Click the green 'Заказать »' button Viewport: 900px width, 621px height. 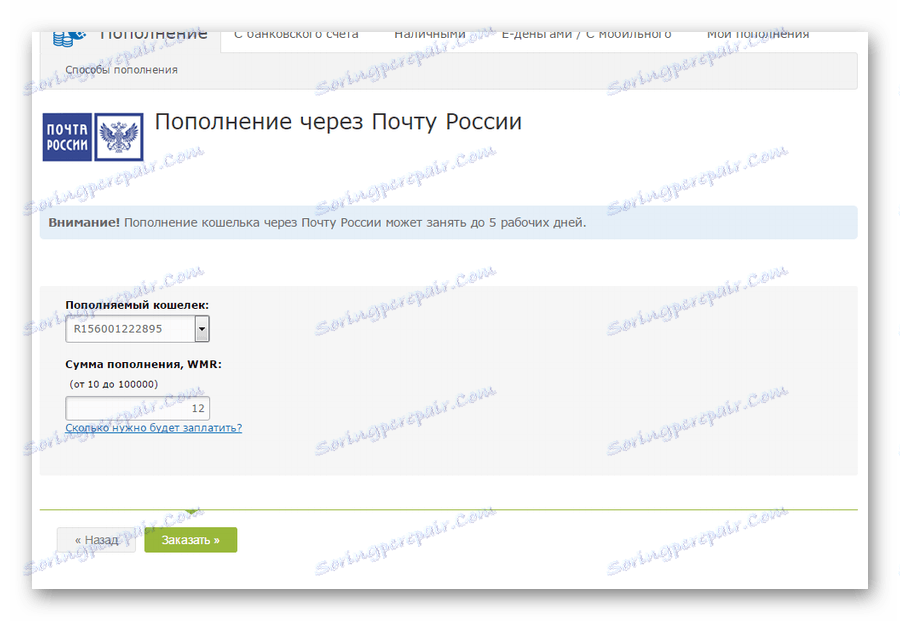(x=191, y=540)
